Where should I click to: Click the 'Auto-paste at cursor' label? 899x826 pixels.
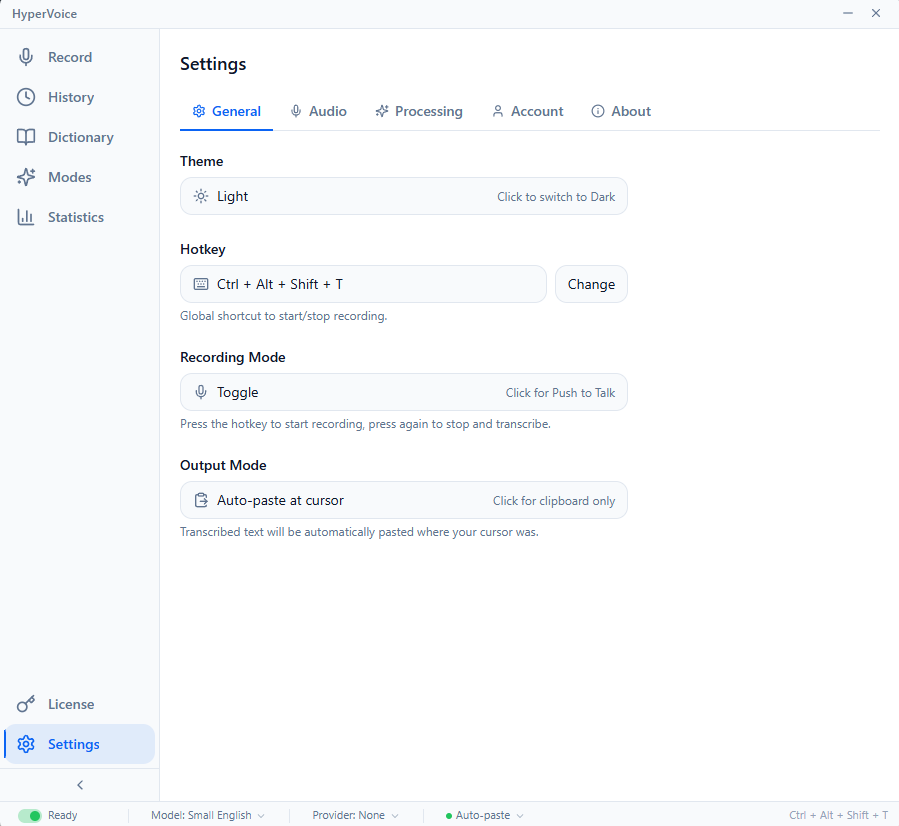pyautogui.click(x=280, y=500)
